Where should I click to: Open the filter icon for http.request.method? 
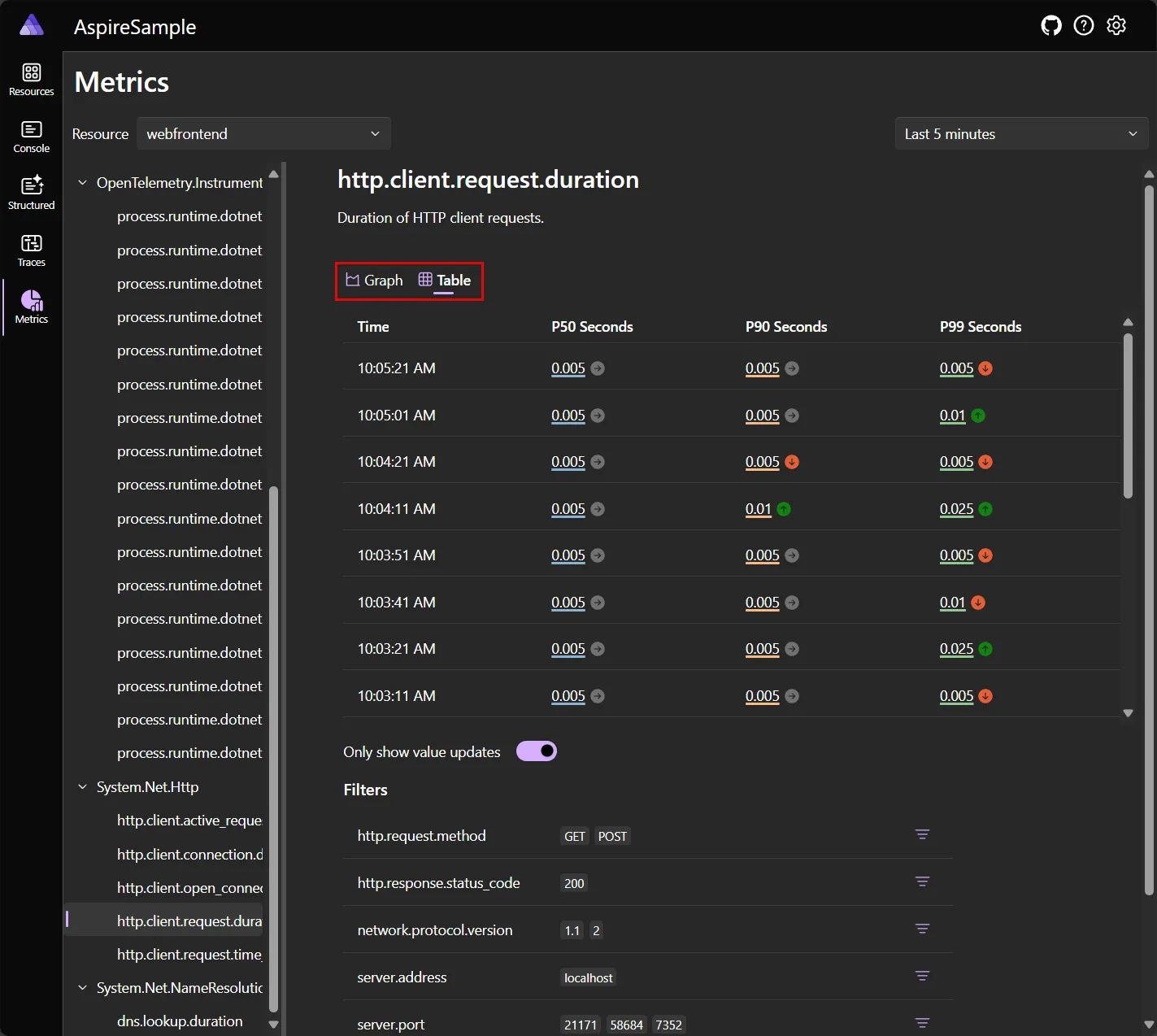point(922,835)
